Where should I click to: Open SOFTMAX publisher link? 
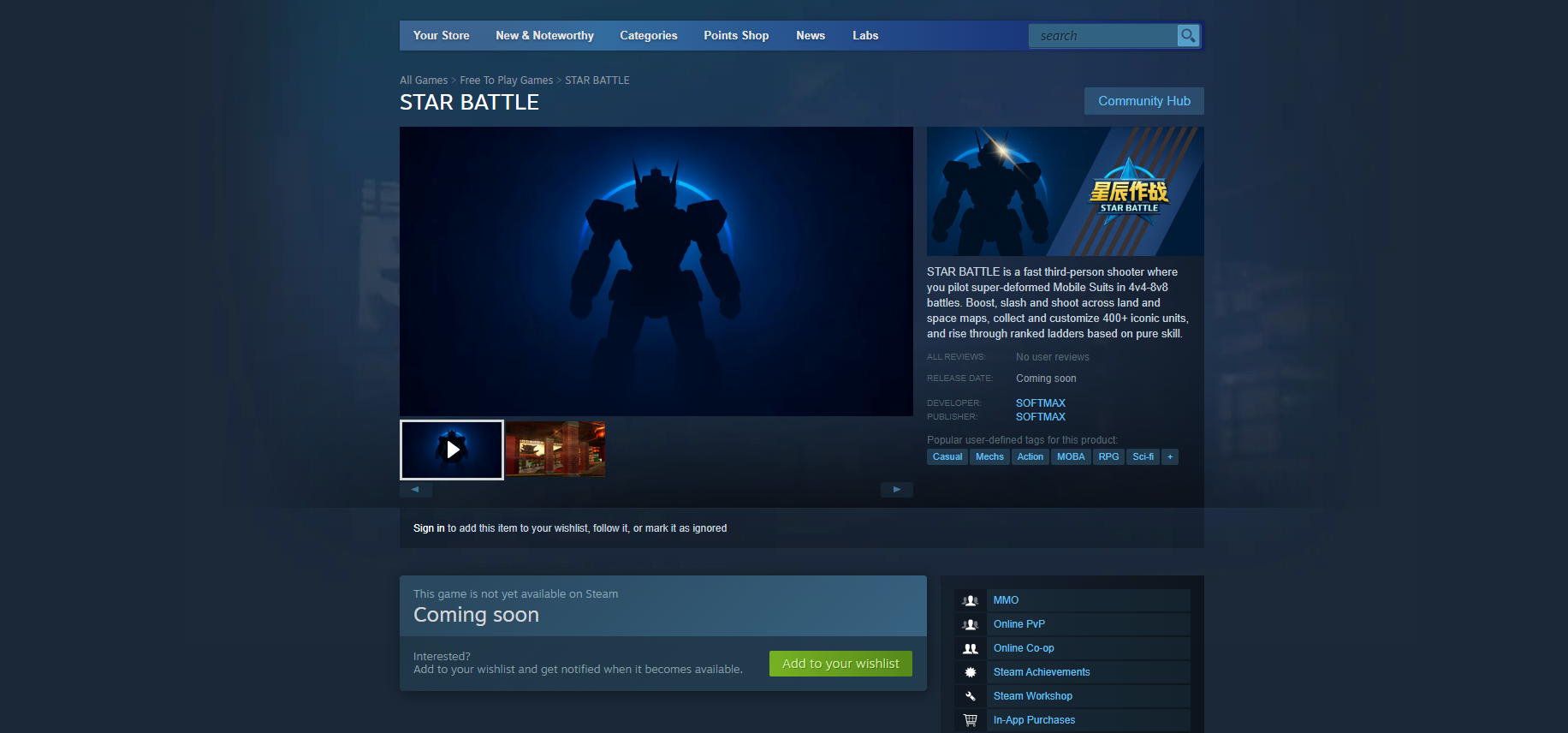(x=1041, y=417)
